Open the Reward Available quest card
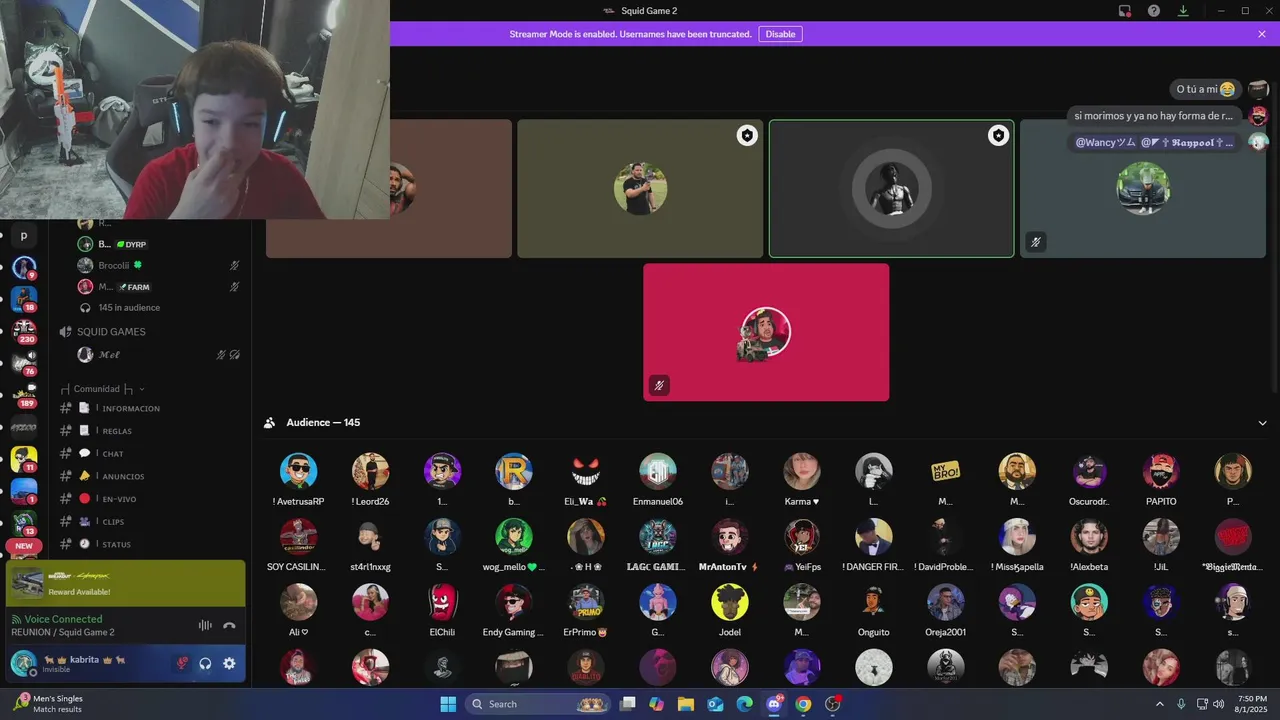1280x720 pixels. [x=125, y=584]
